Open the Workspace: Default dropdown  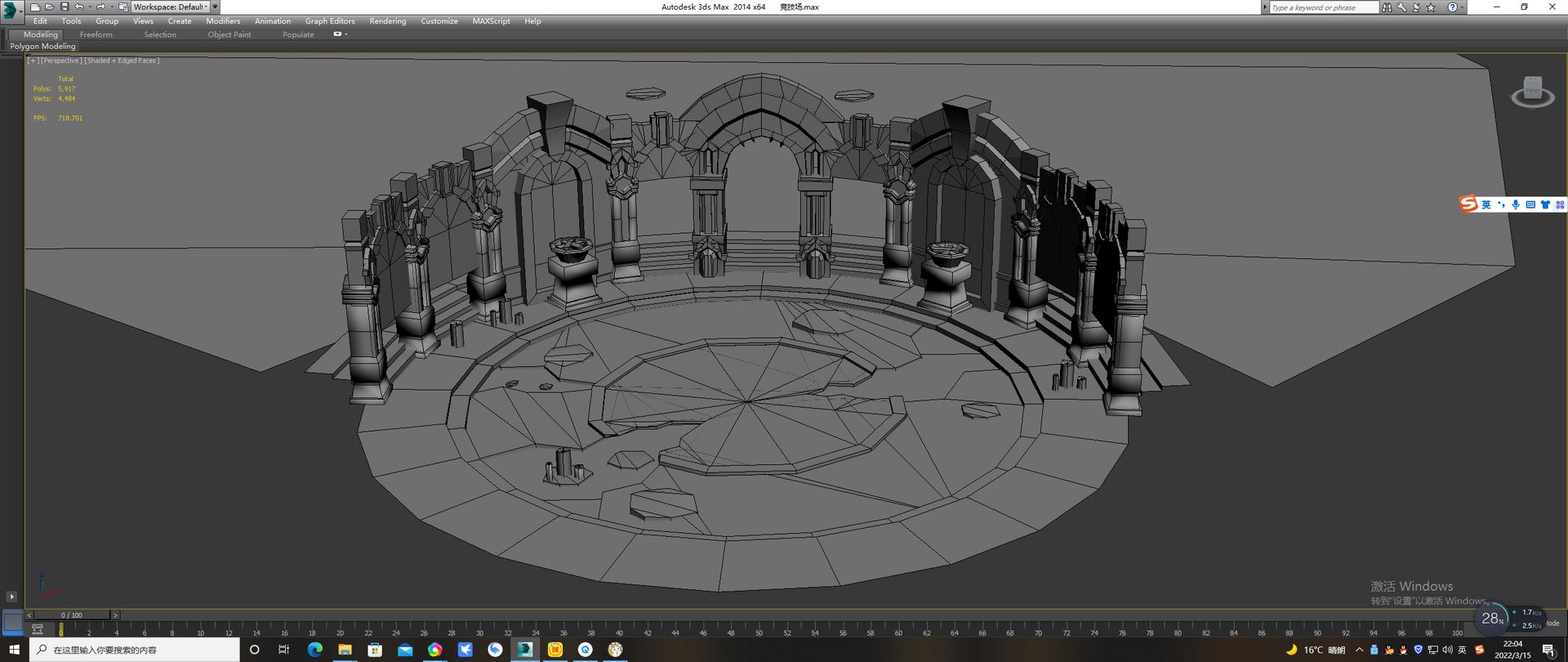[171, 7]
